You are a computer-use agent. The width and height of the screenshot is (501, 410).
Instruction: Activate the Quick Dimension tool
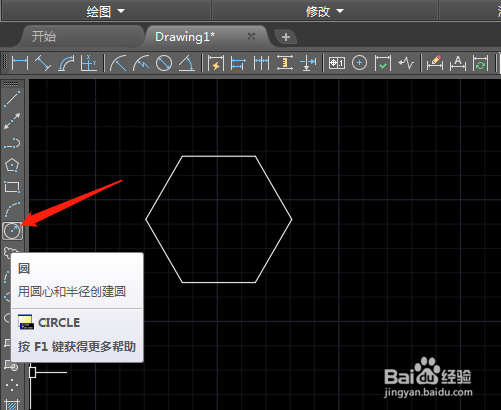coord(216,63)
